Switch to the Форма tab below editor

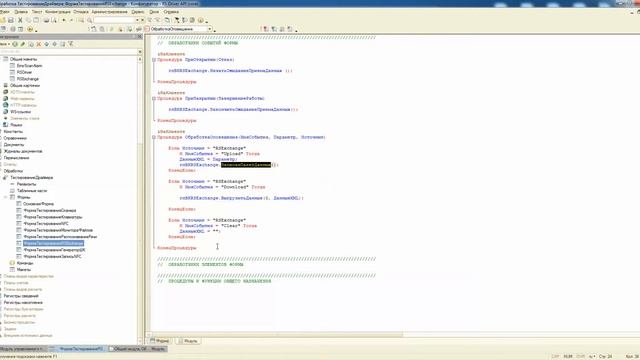tap(160, 341)
